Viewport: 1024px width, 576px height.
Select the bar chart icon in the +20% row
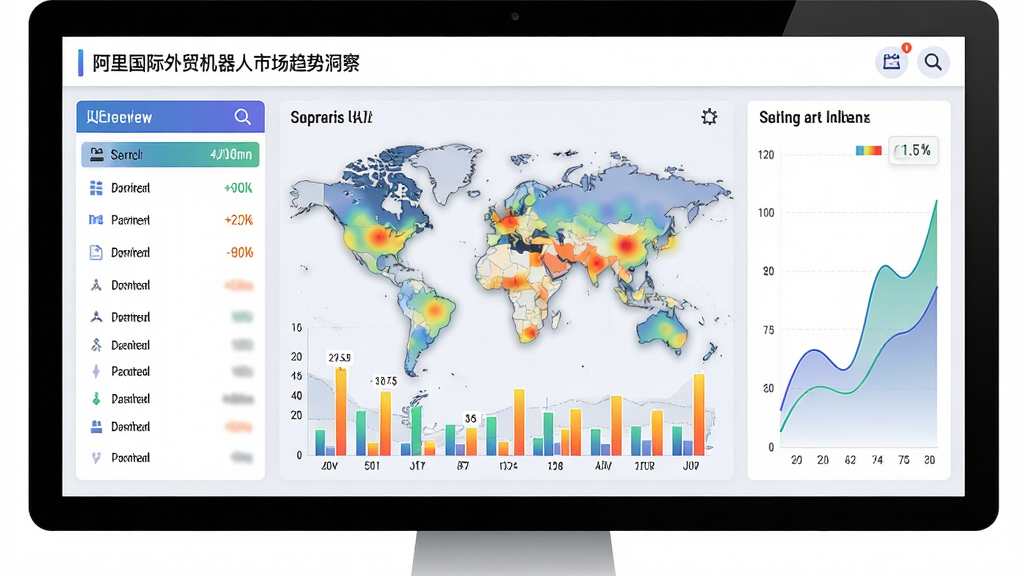tap(96, 220)
